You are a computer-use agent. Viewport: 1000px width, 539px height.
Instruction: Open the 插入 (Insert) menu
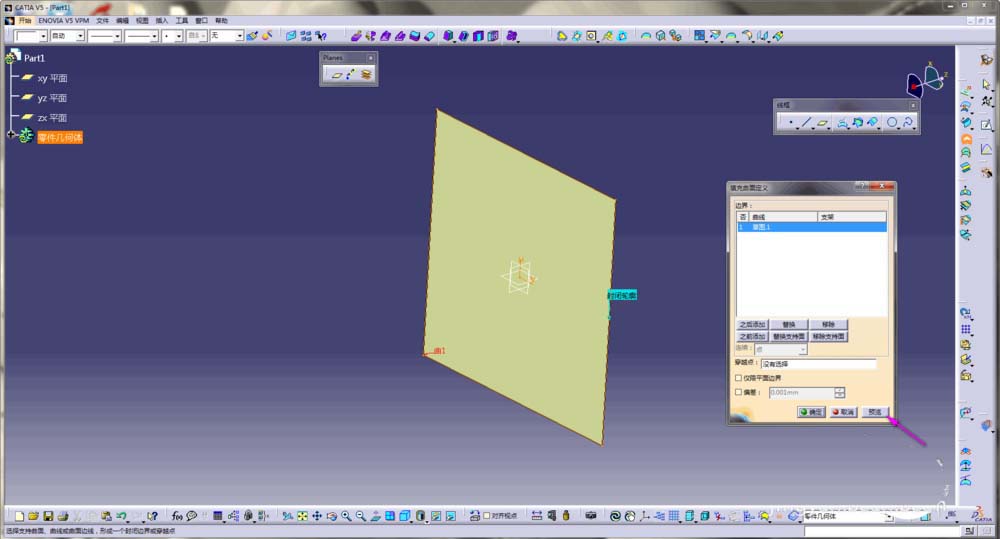(162, 20)
